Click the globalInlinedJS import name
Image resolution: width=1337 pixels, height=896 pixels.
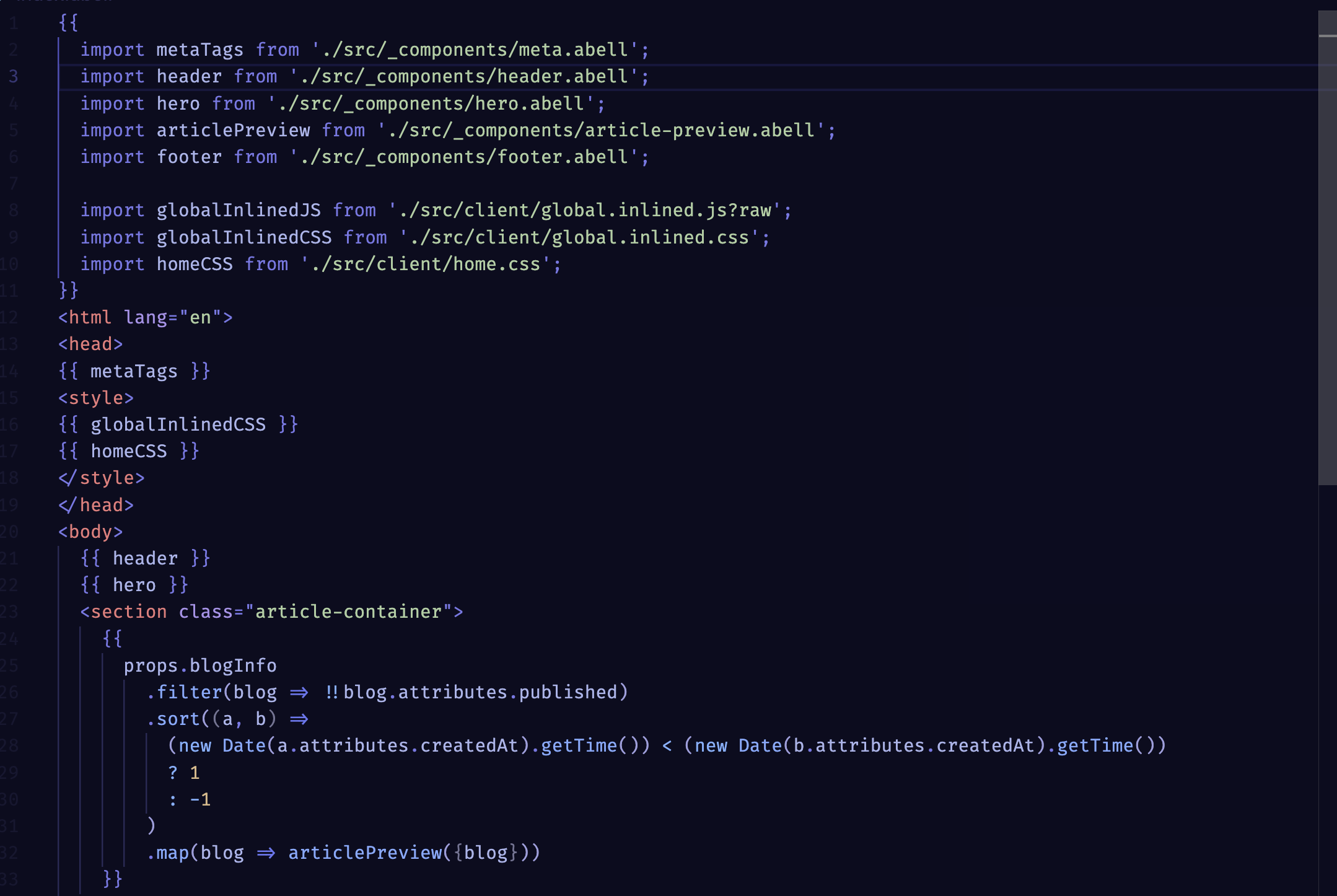pos(237,209)
